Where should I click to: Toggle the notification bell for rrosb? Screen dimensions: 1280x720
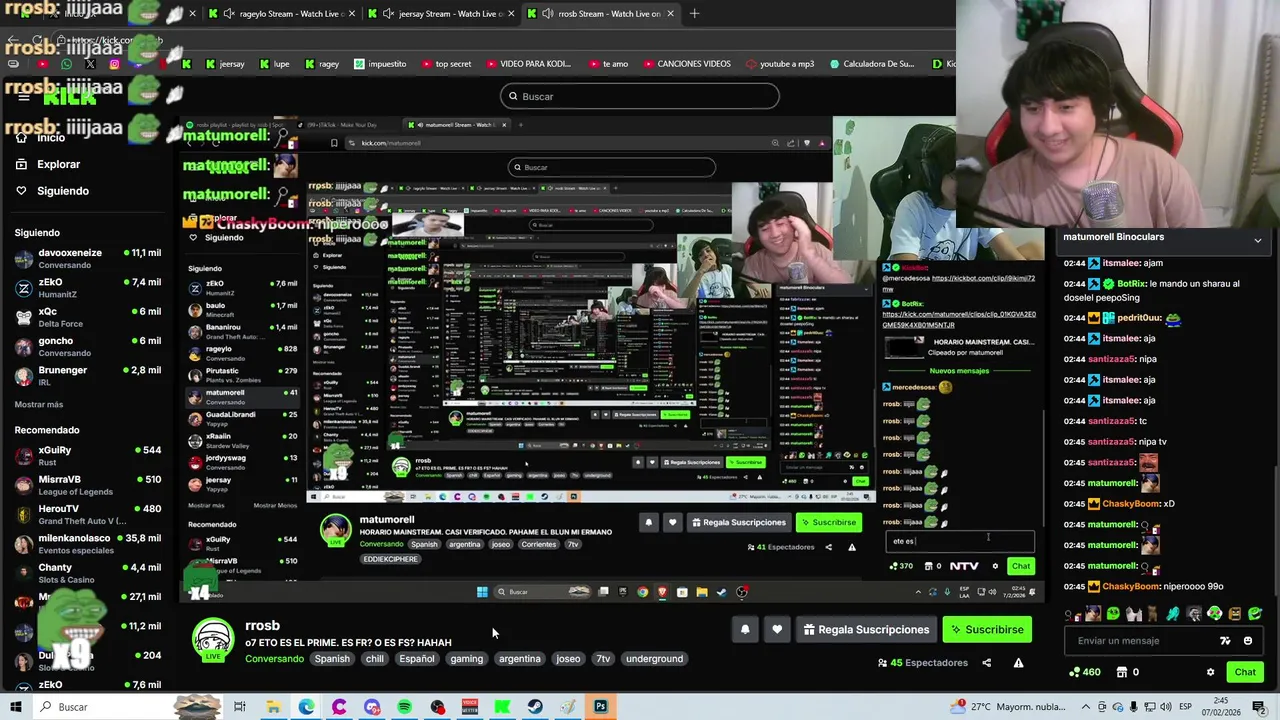click(x=745, y=629)
